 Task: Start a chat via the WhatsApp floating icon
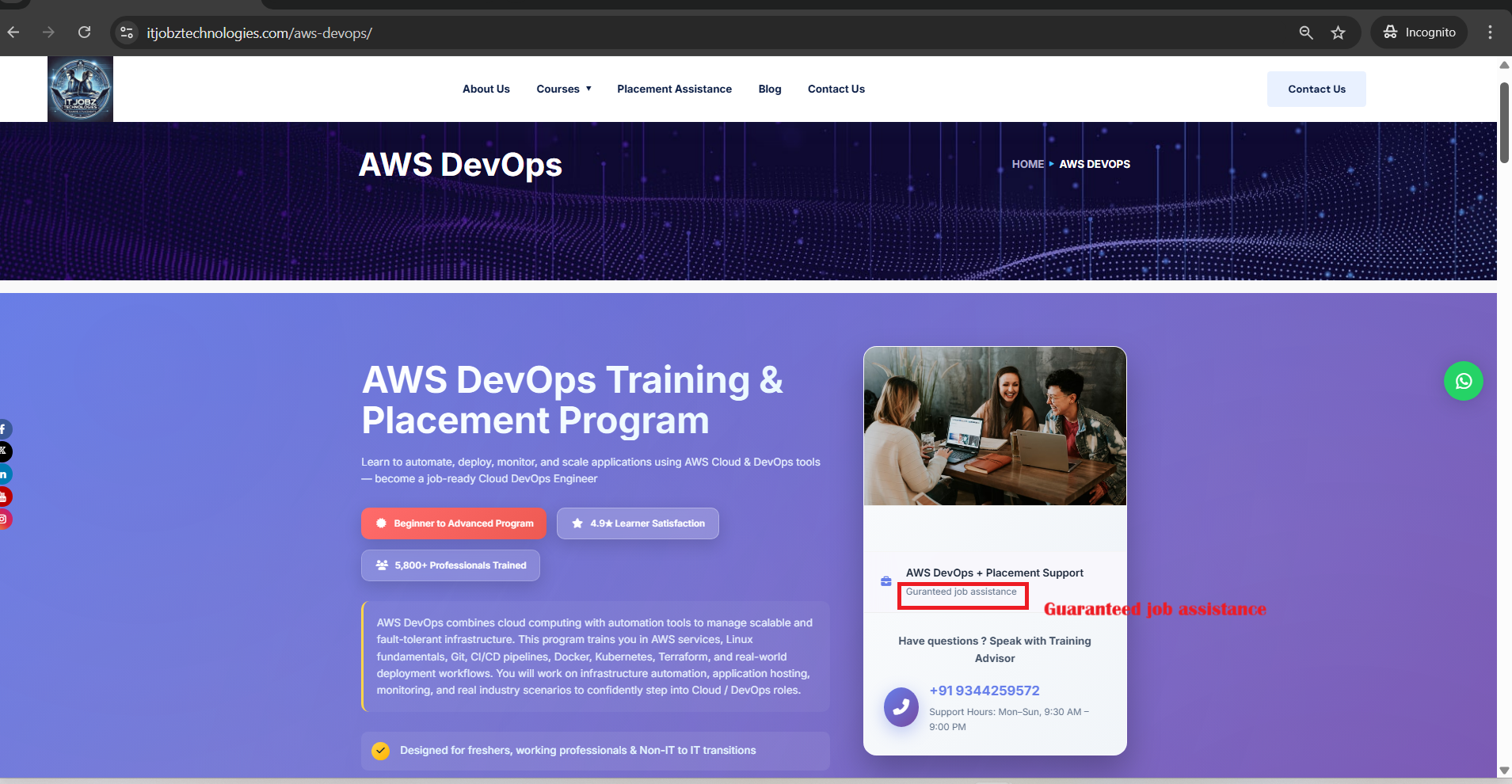[x=1463, y=381]
